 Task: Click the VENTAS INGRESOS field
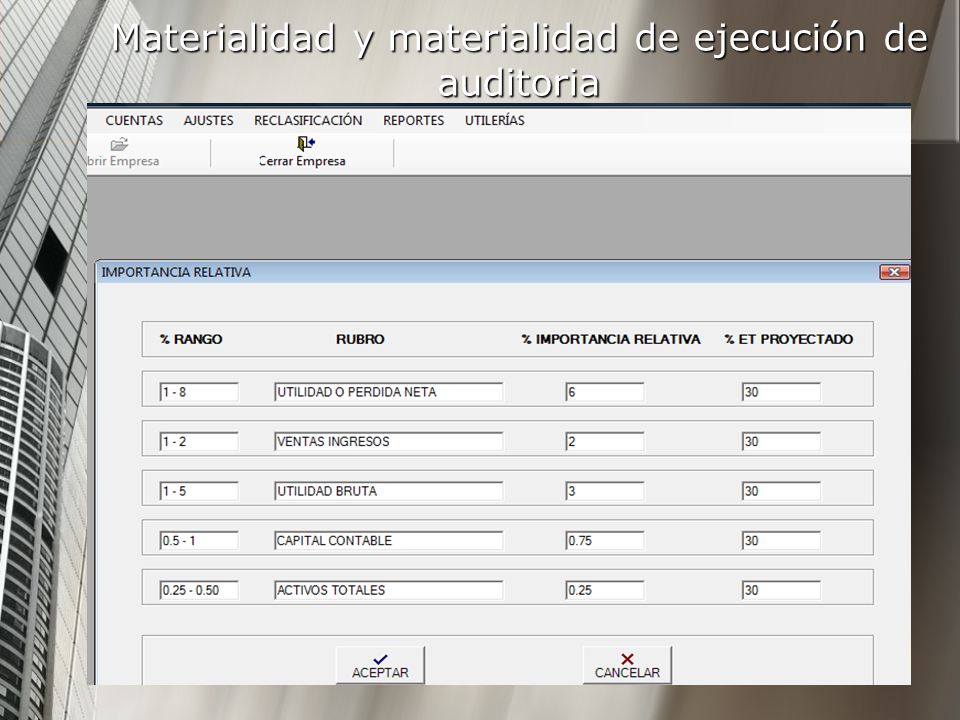(389, 441)
